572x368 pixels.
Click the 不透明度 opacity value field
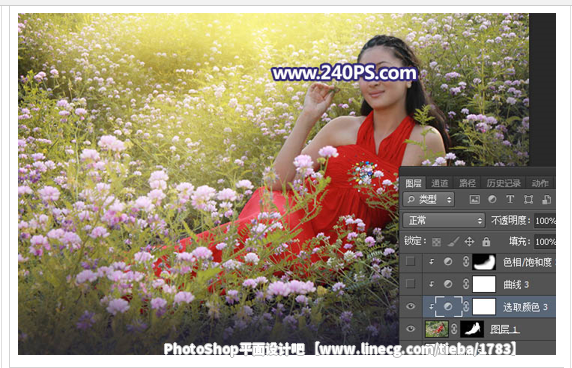545,221
